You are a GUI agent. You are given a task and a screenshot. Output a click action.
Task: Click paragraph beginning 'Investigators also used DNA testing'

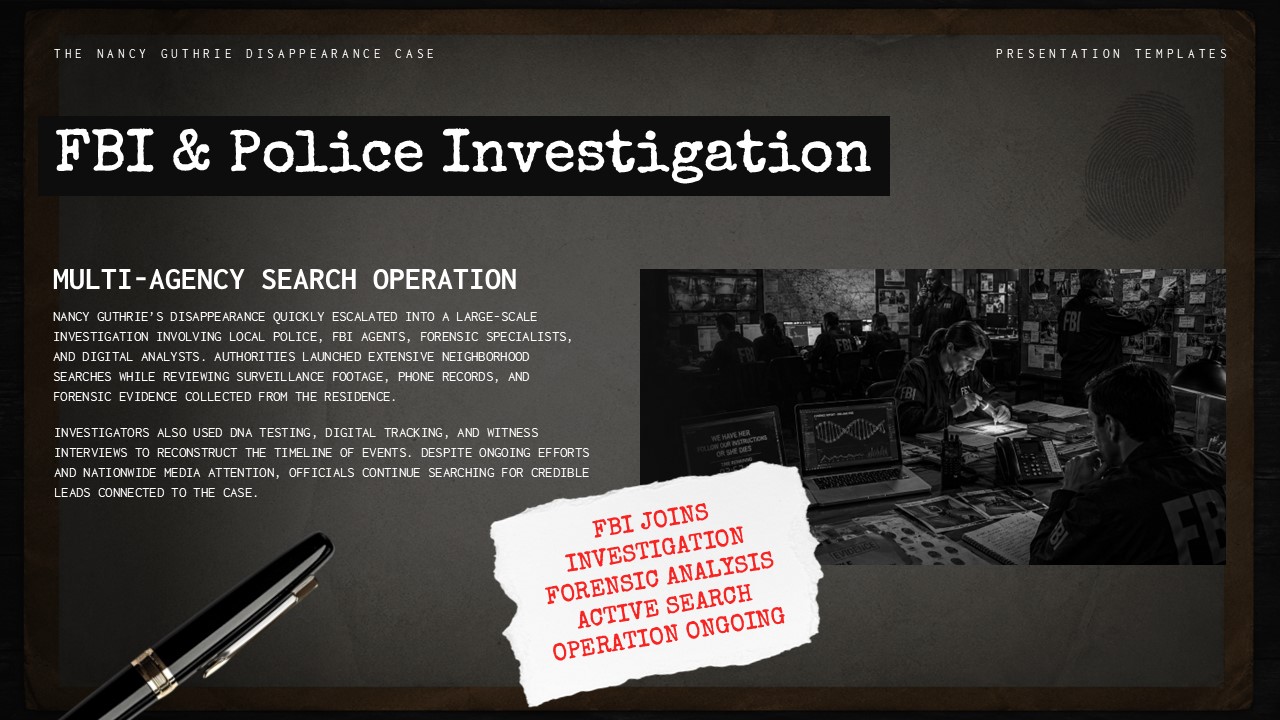(x=321, y=463)
